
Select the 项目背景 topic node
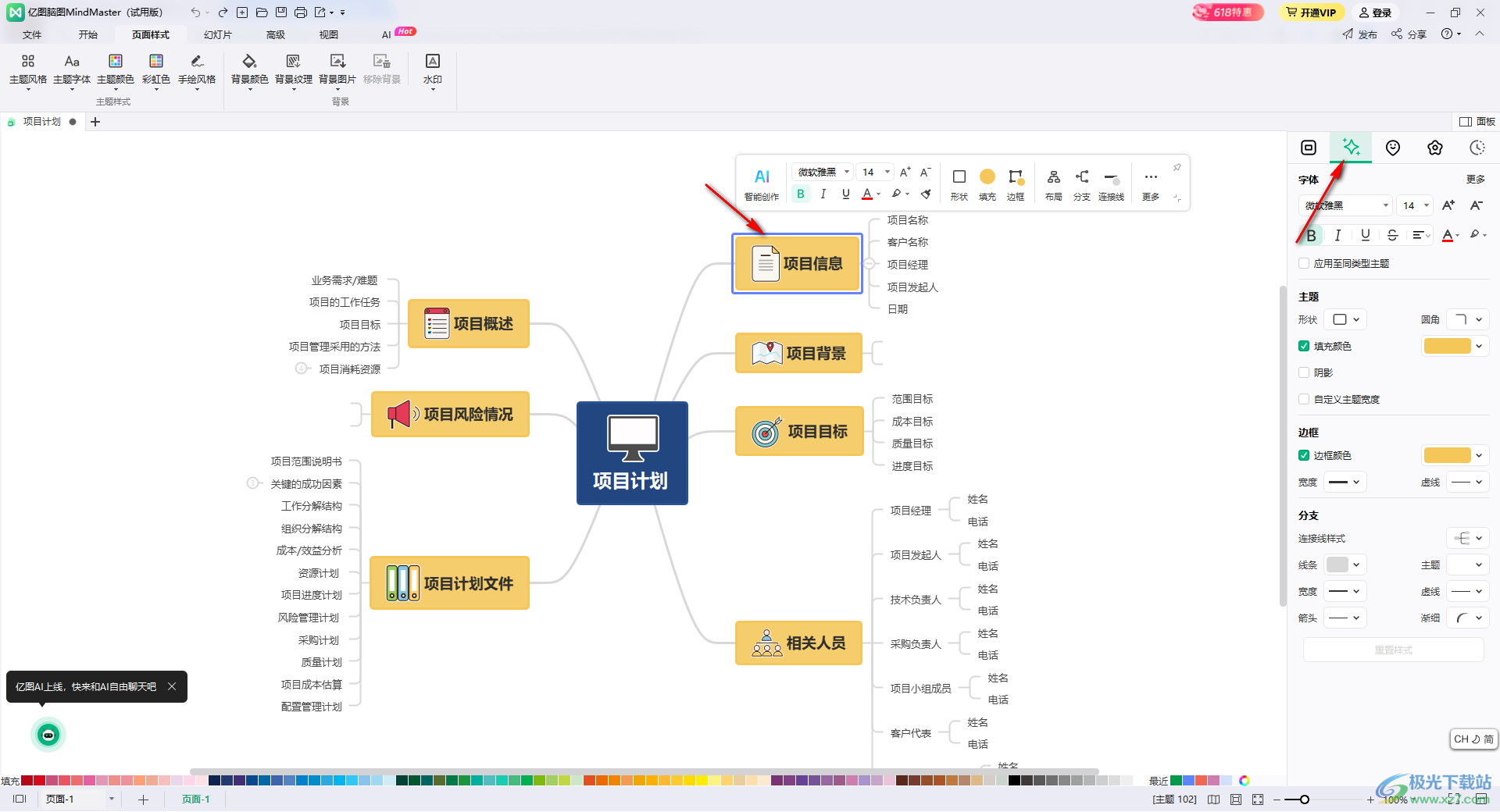pos(798,353)
